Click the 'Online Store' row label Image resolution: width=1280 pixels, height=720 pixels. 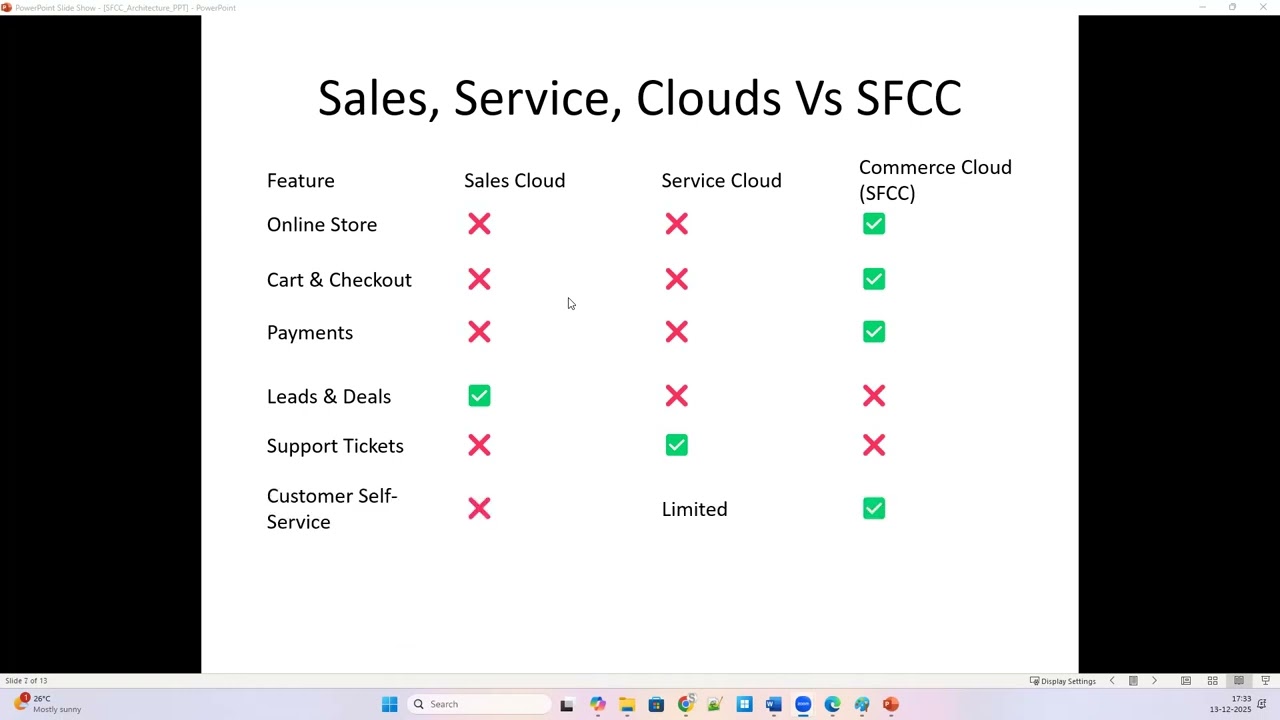coord(322,225)
